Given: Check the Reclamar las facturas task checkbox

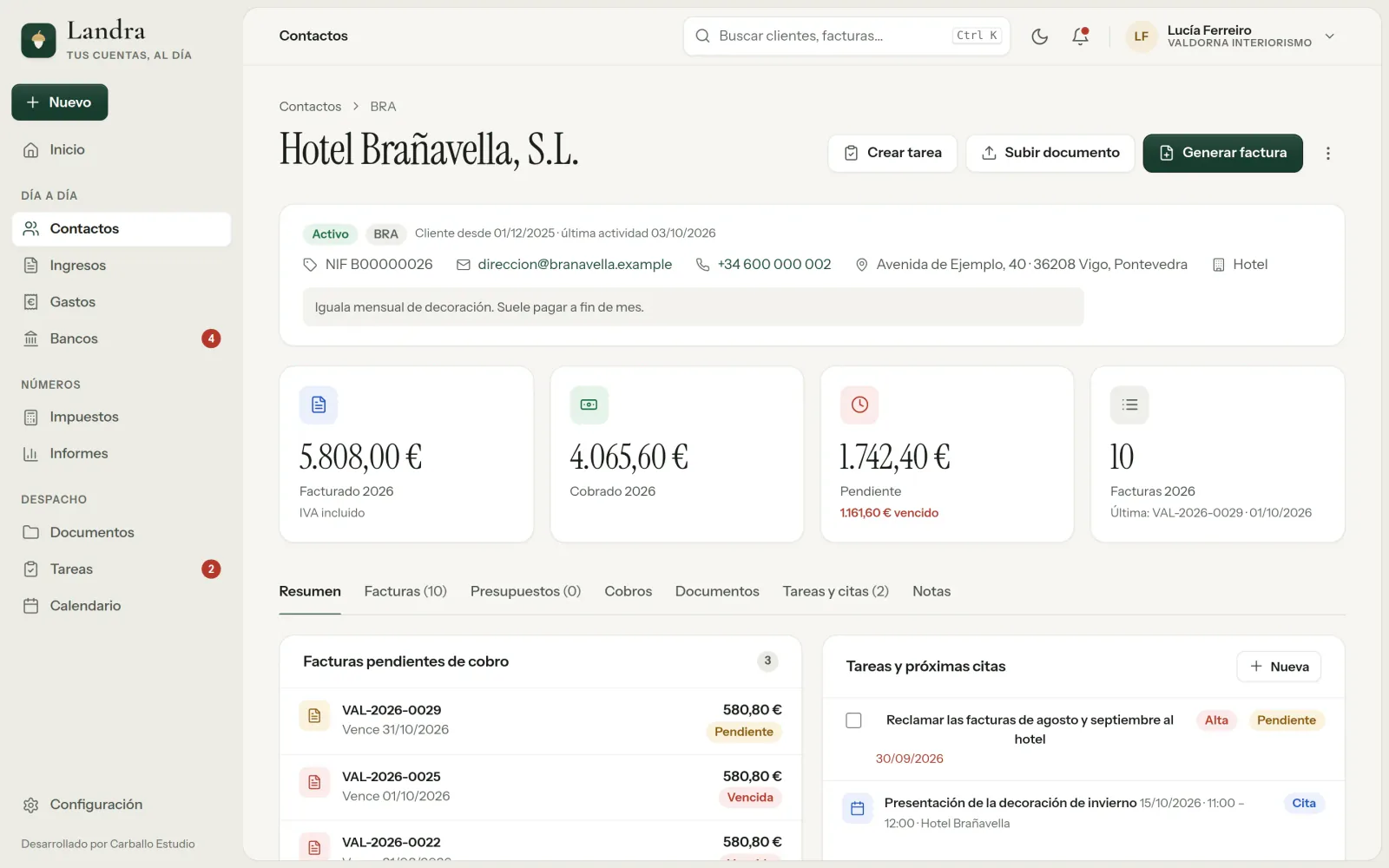Looking at the screenshot, I should pyautogui.click(x=853, y=720).
